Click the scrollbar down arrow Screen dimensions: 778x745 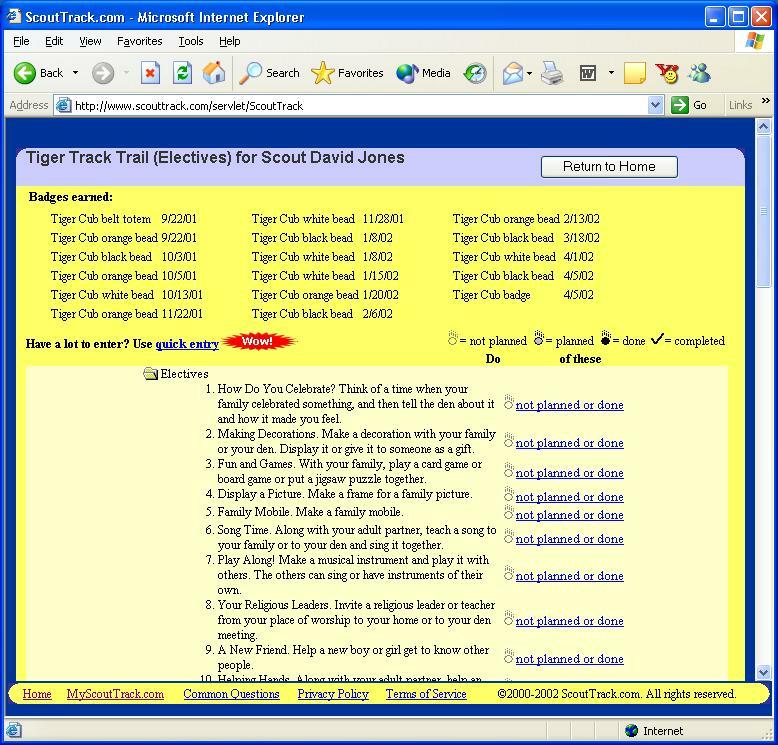click(x=763, y=673)
